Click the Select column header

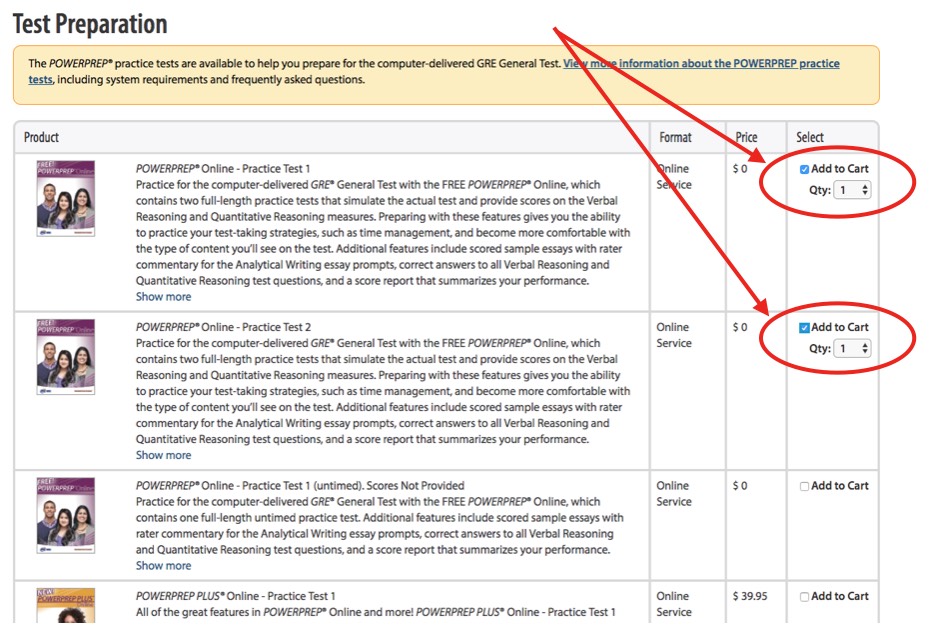(x=810, y=138)
